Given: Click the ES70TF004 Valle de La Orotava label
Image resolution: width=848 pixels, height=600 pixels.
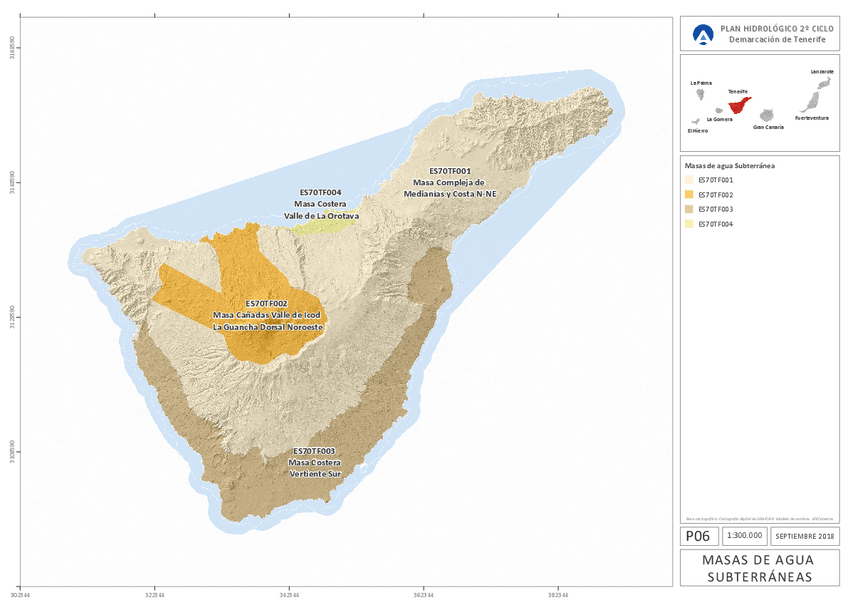Looking at the screenshot, I should 321,203.
